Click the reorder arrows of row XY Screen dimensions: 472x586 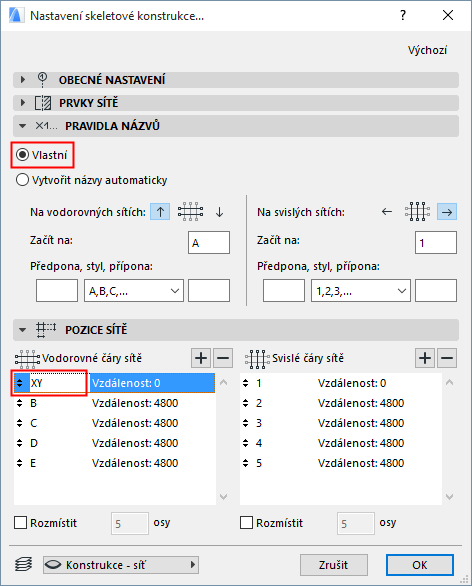point(20,383)
